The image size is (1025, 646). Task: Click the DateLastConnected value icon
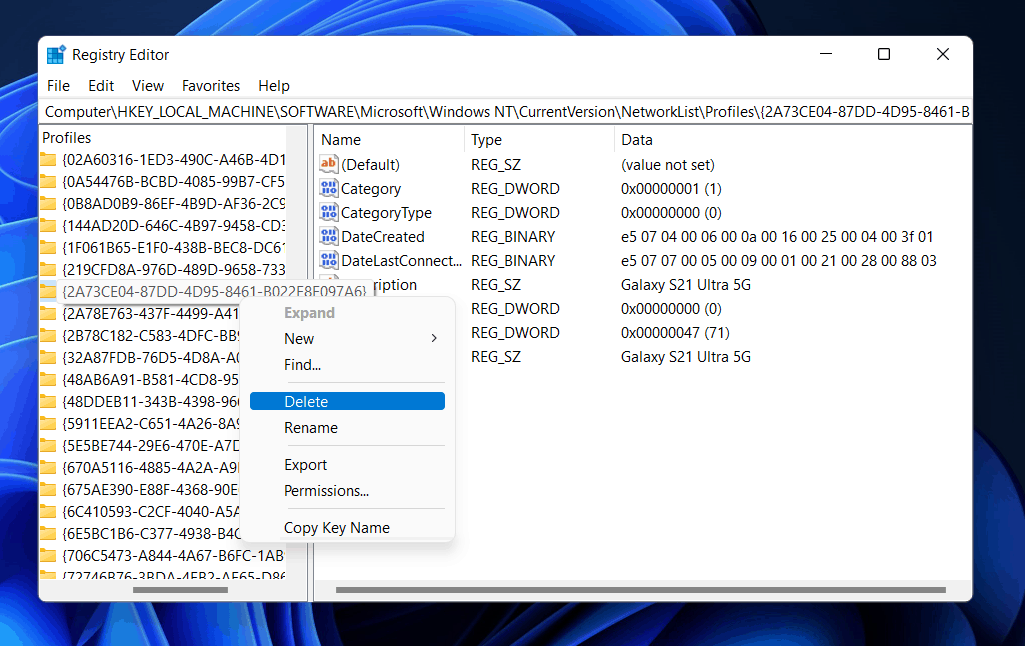[329, 260]
